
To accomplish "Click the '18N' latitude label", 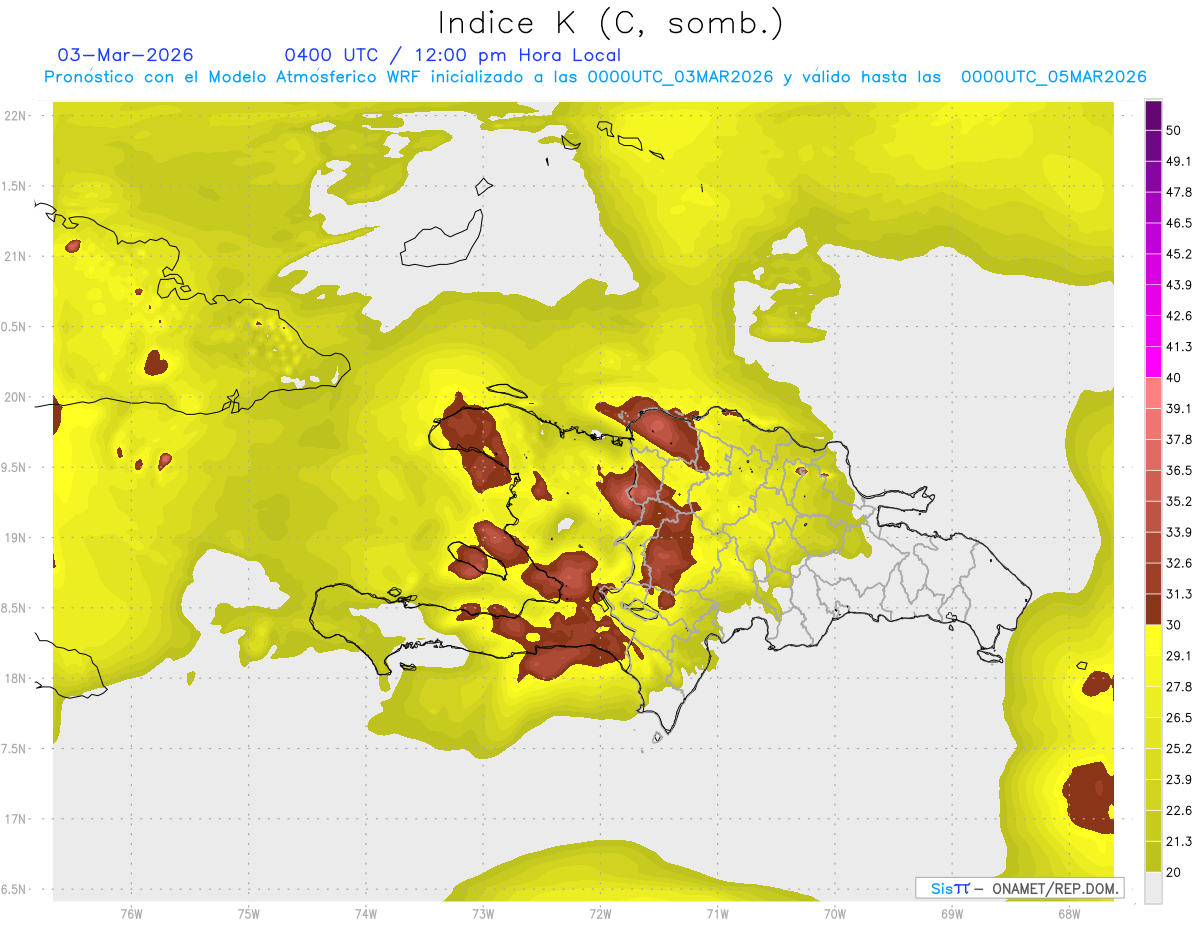I will (x=17, y=678).
